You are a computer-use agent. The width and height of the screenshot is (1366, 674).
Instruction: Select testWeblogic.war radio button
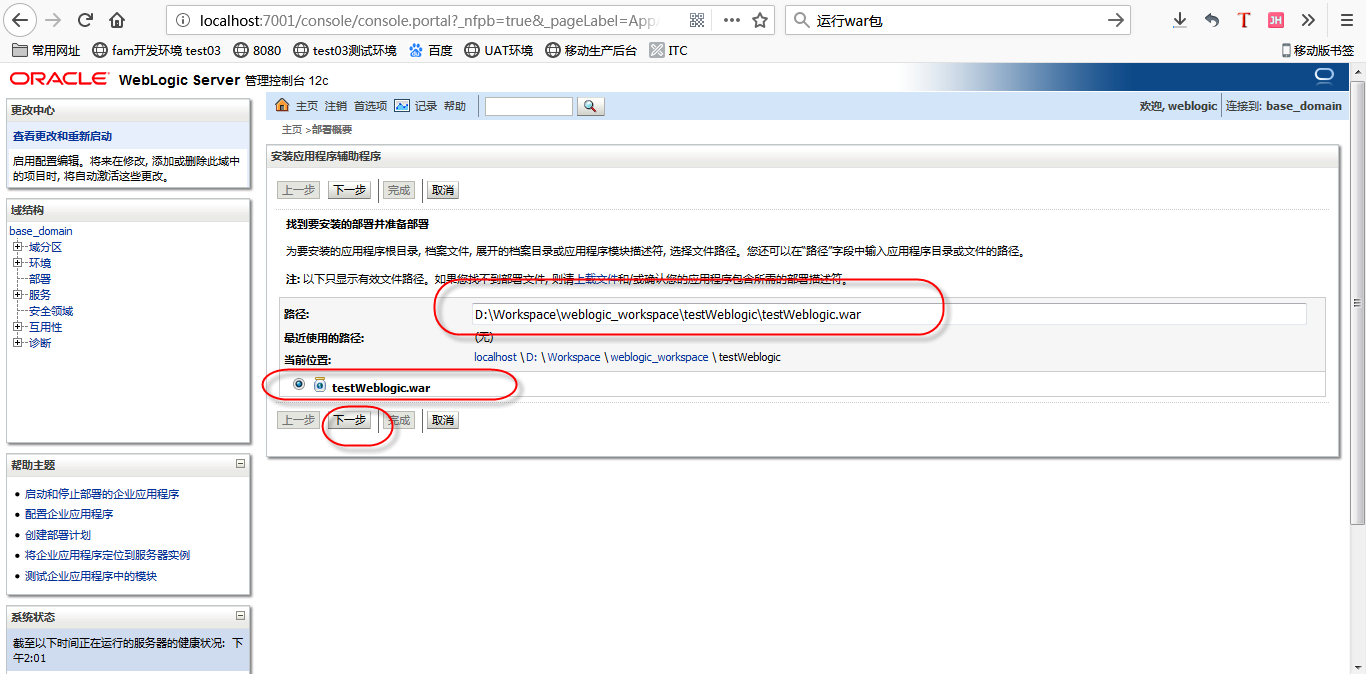pos(299,385)
